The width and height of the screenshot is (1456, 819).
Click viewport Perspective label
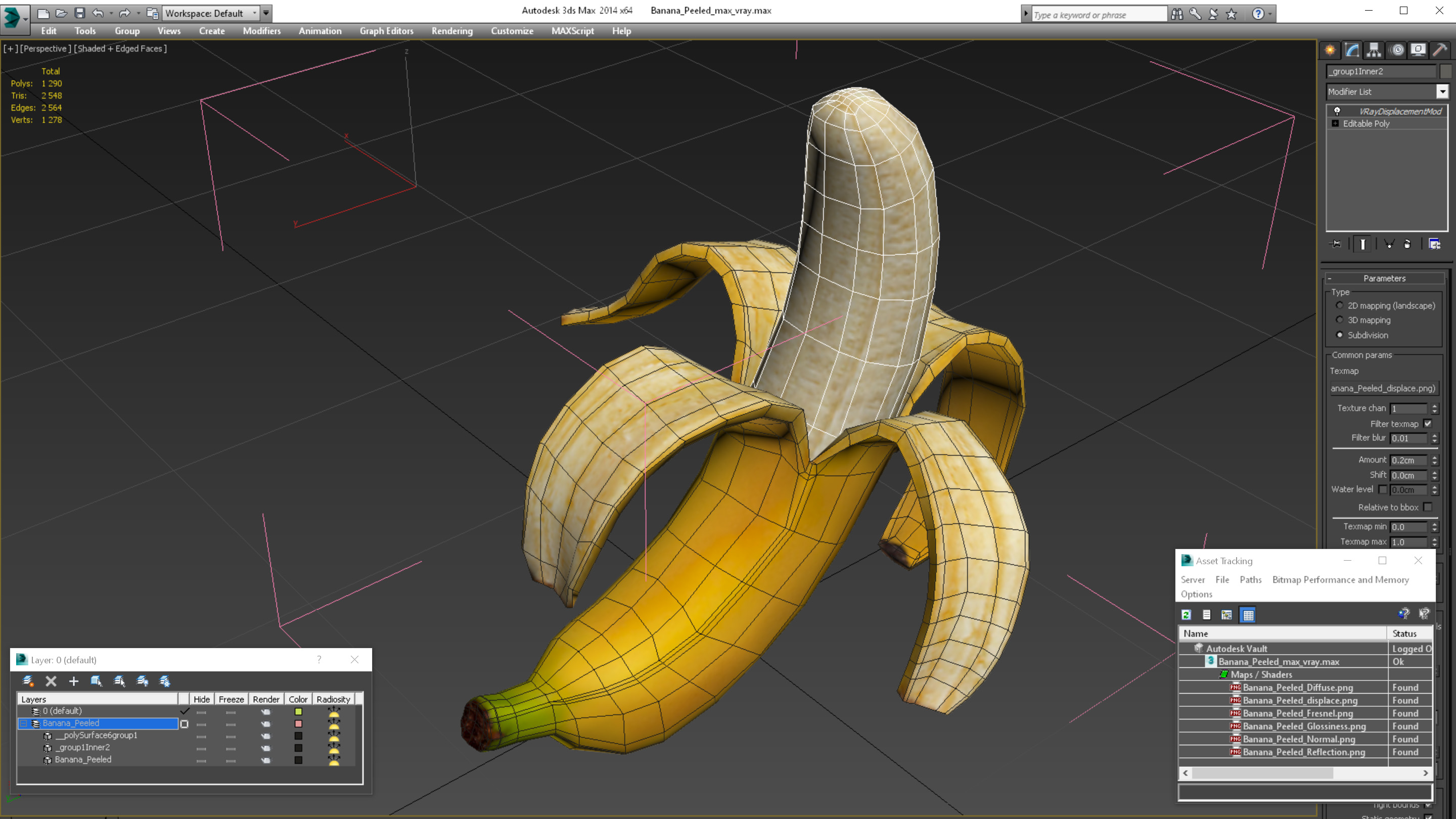(46, 49)
